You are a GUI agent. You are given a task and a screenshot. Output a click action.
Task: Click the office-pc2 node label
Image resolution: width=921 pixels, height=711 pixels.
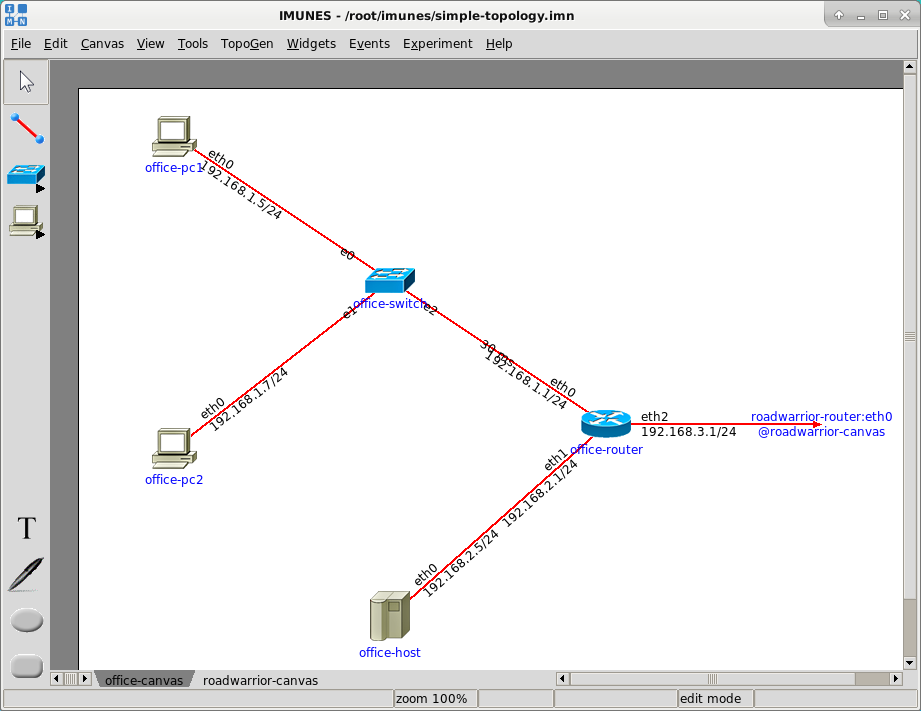(x=174, y=479)
